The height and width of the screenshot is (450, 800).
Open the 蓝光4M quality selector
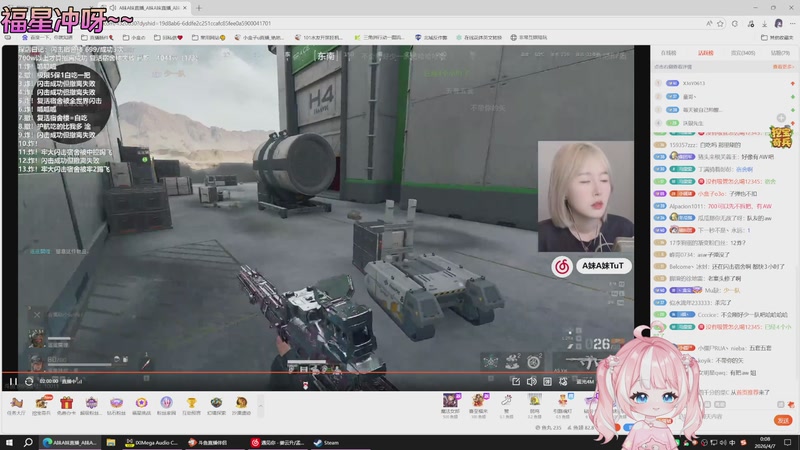[585, 382]
